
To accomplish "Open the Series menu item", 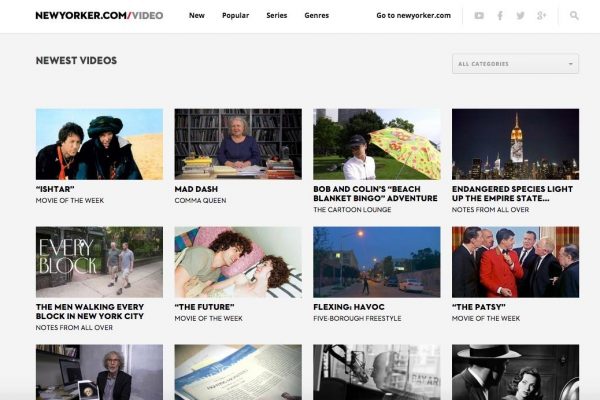I will click(x=277, y=16).
